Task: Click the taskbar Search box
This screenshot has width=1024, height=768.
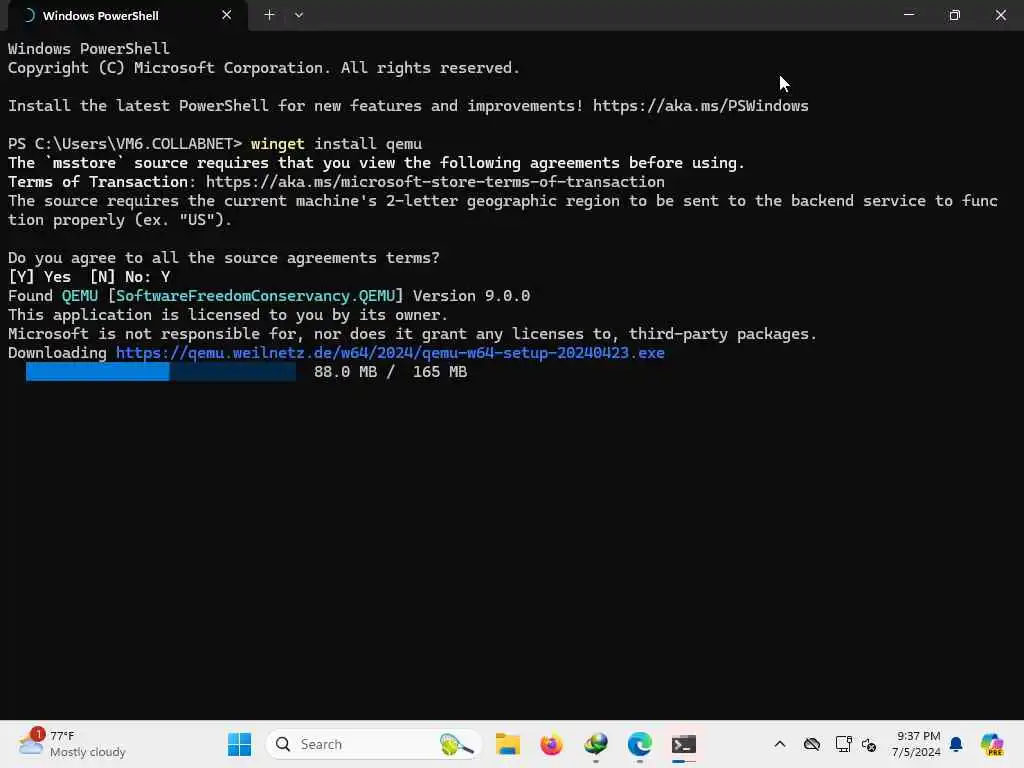Action: point(374,744)
